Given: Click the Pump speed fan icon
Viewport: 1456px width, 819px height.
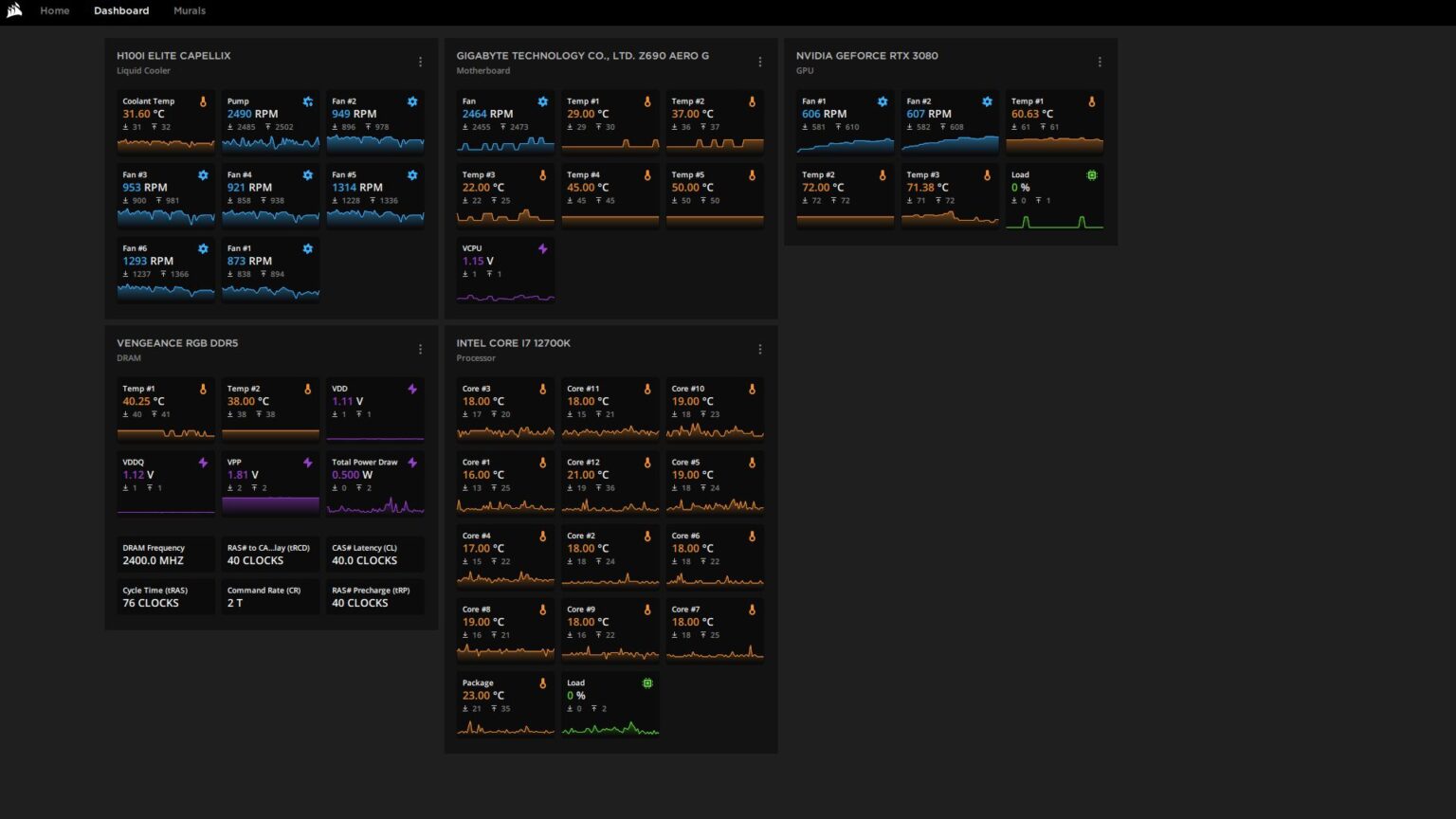Looking at the screenshot, I should point(308,101).
